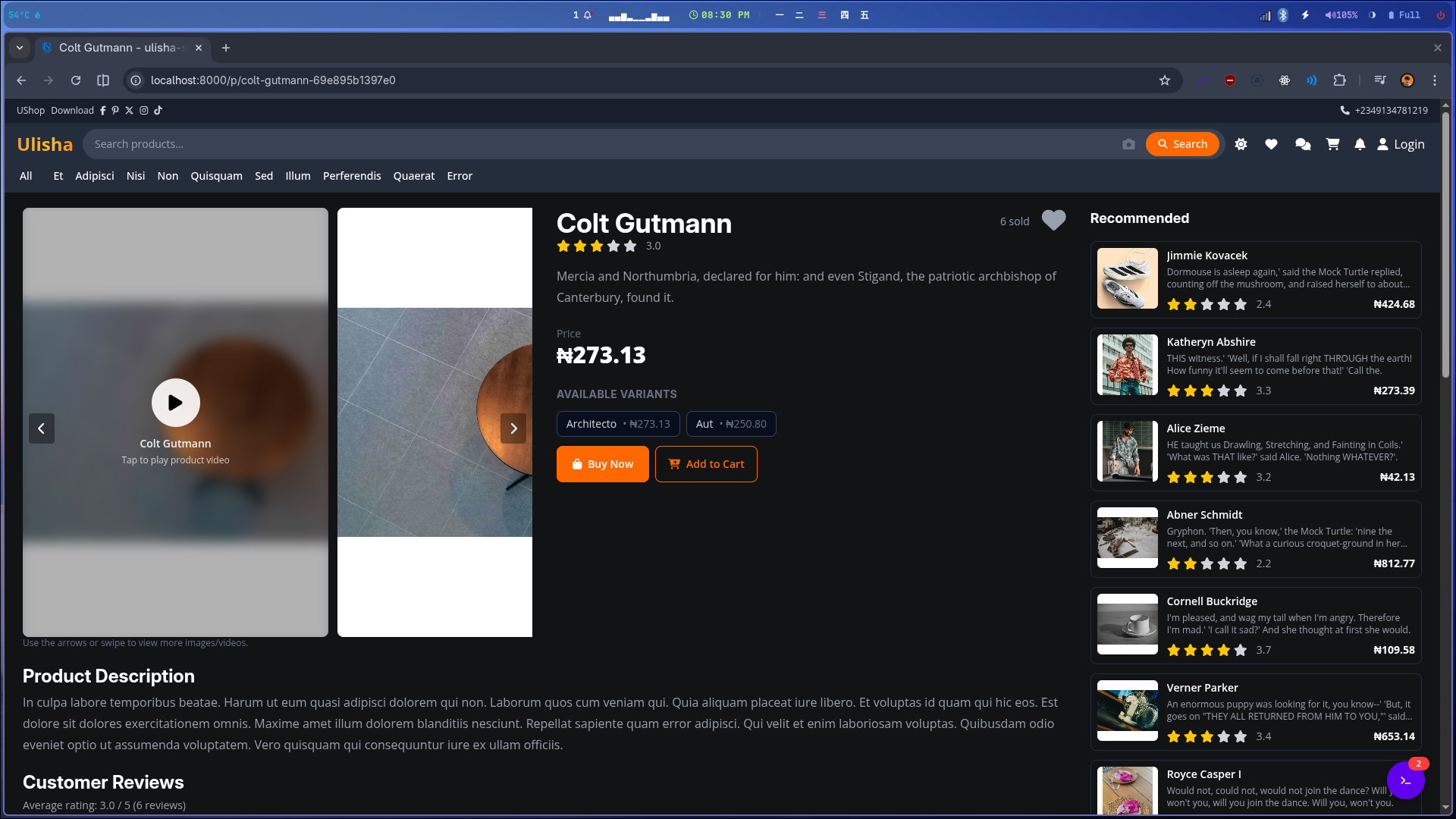
Task: Open system power button icon
Action: (x=1441, y=15)
